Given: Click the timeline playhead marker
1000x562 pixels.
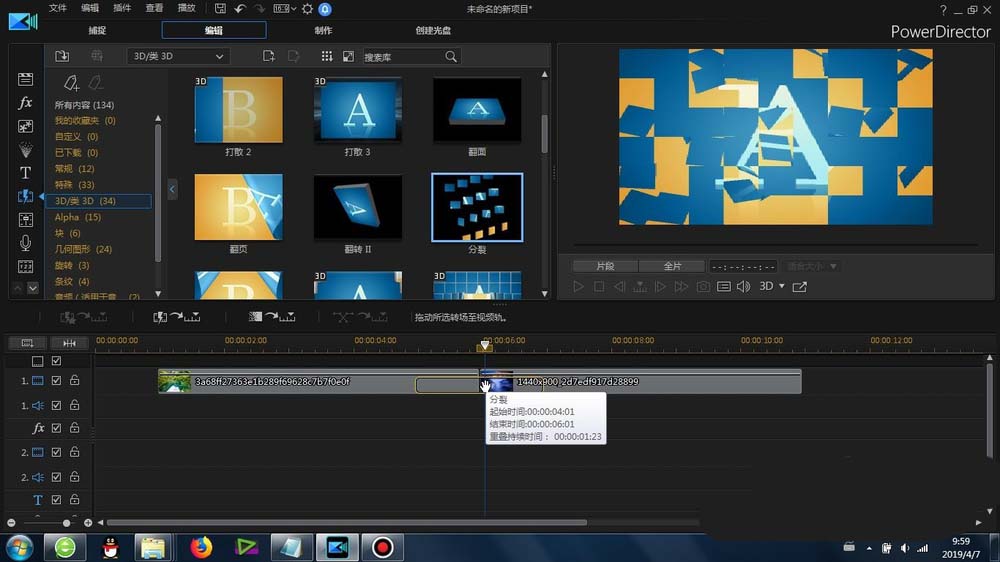Looking at the screenshot, I should [x=485, y=346].
